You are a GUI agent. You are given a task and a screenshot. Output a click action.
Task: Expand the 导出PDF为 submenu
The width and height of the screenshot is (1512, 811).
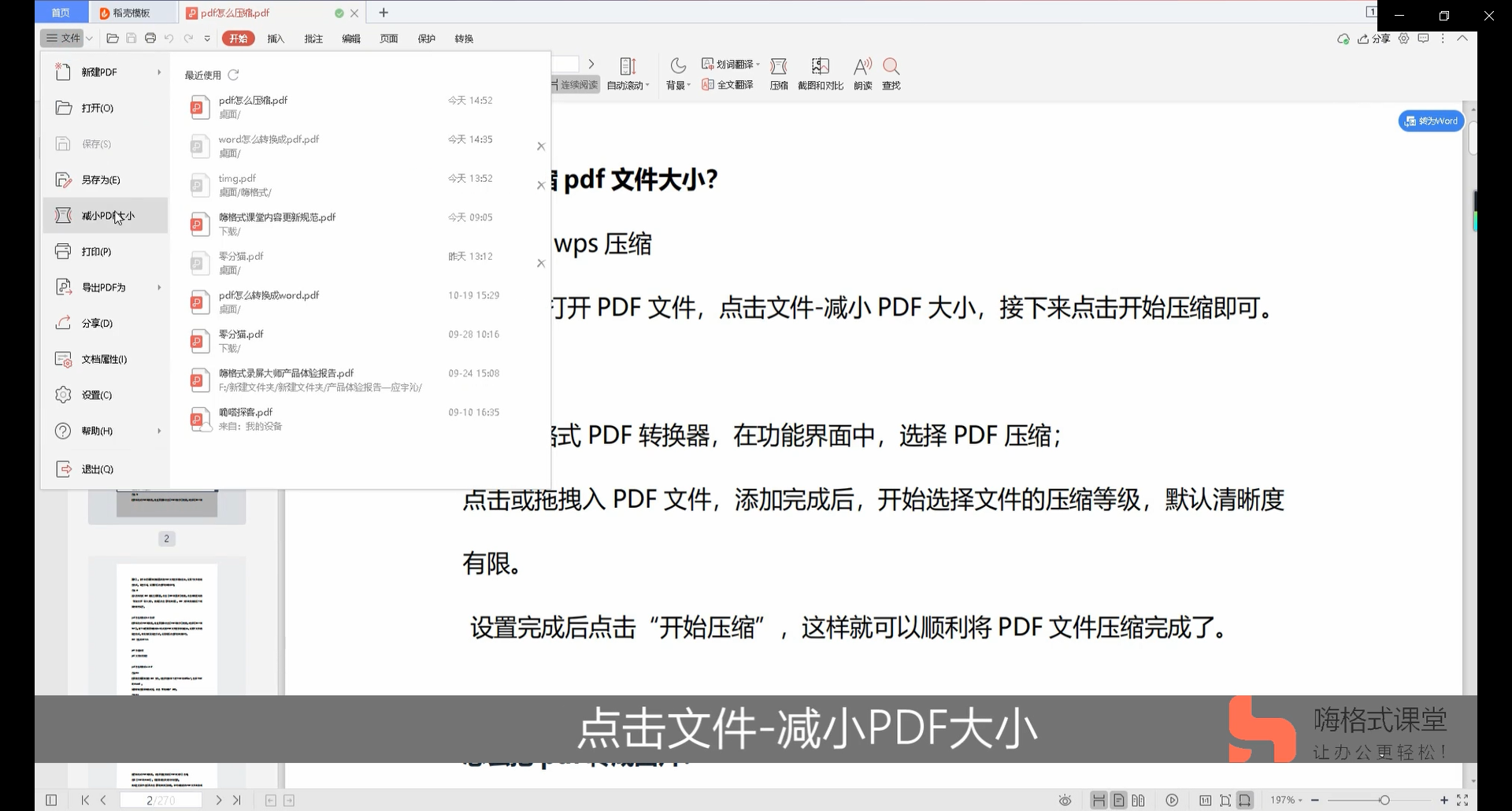tap(159, 287)
